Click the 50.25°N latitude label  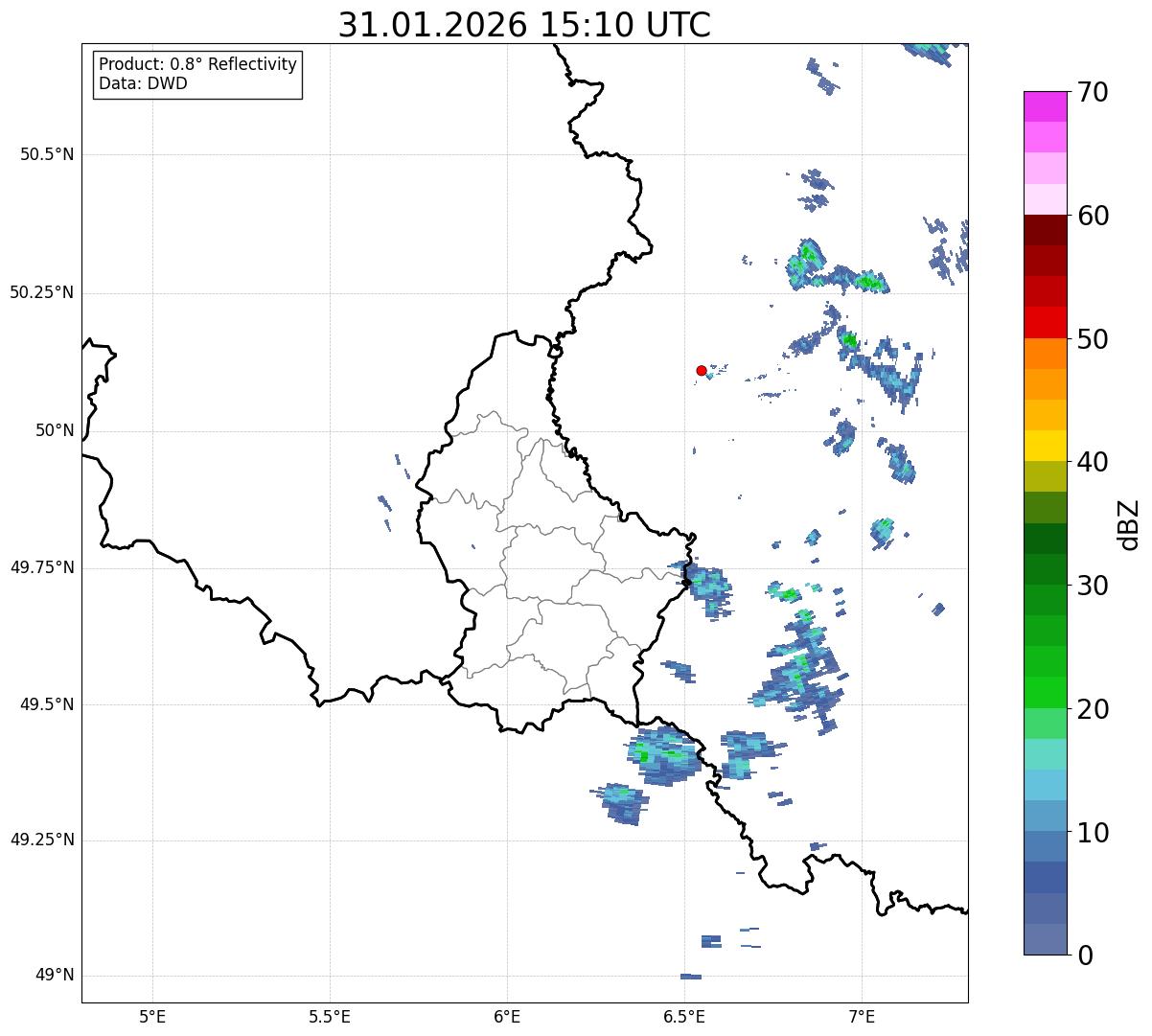coord(42,292)
